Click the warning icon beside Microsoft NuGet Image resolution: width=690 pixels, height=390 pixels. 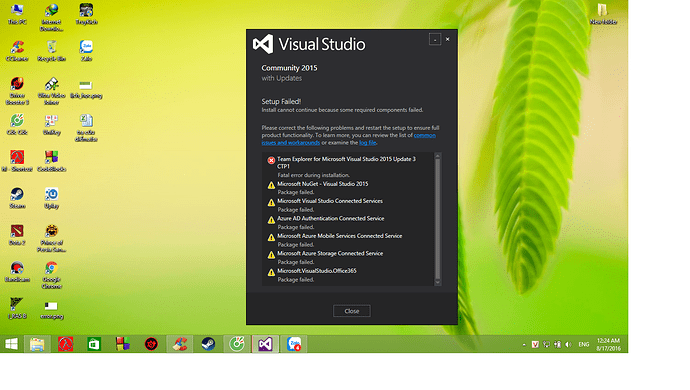(x=271, y=185)
